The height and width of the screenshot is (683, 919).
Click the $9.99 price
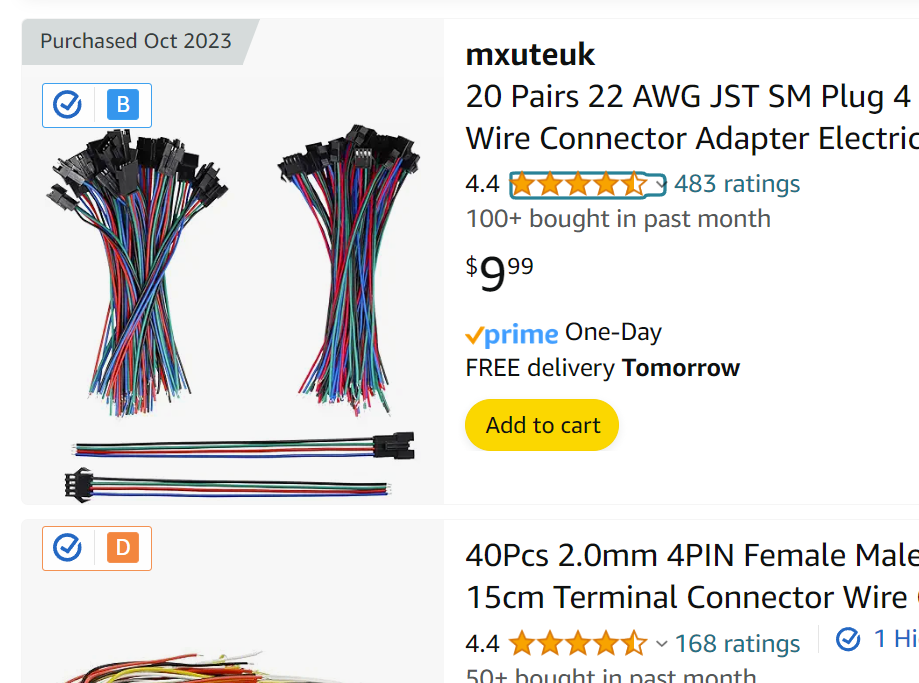pyautogui.click(x=500, y=273)
